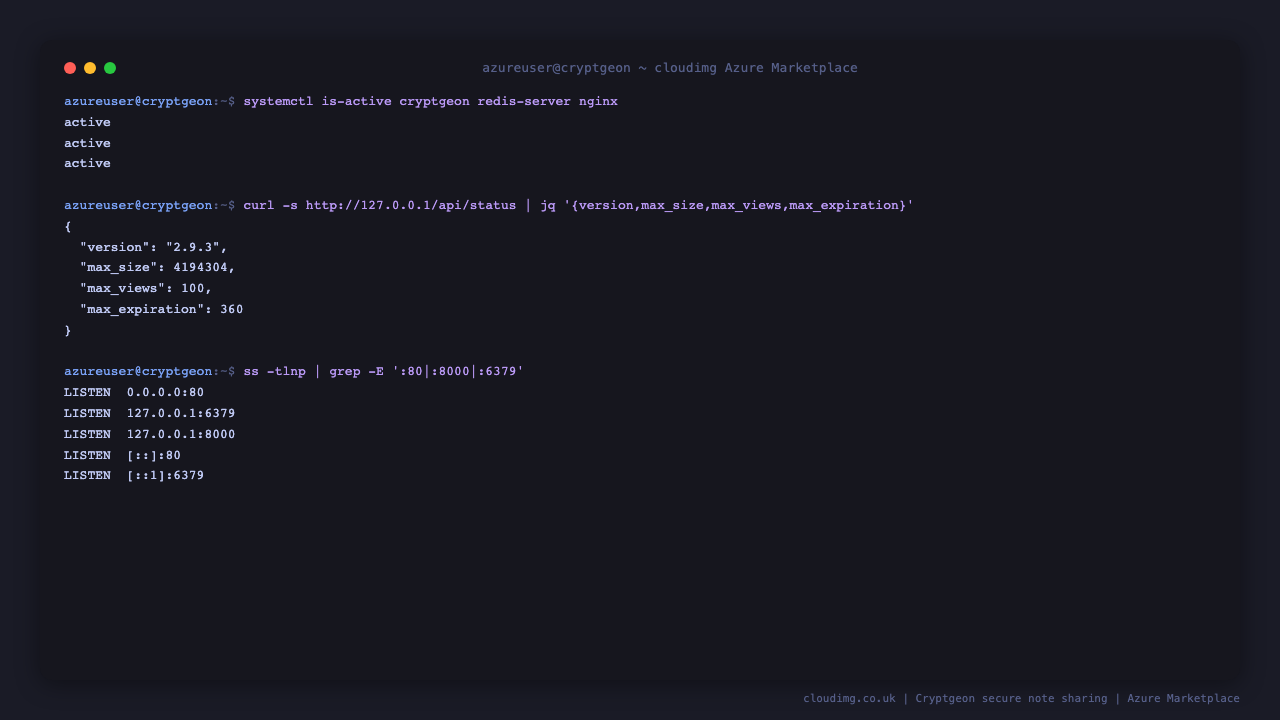This screenshot has height=720, width=1280.
Task: Click the opening brace of the JSON output
Action: [x=68, y=227]
